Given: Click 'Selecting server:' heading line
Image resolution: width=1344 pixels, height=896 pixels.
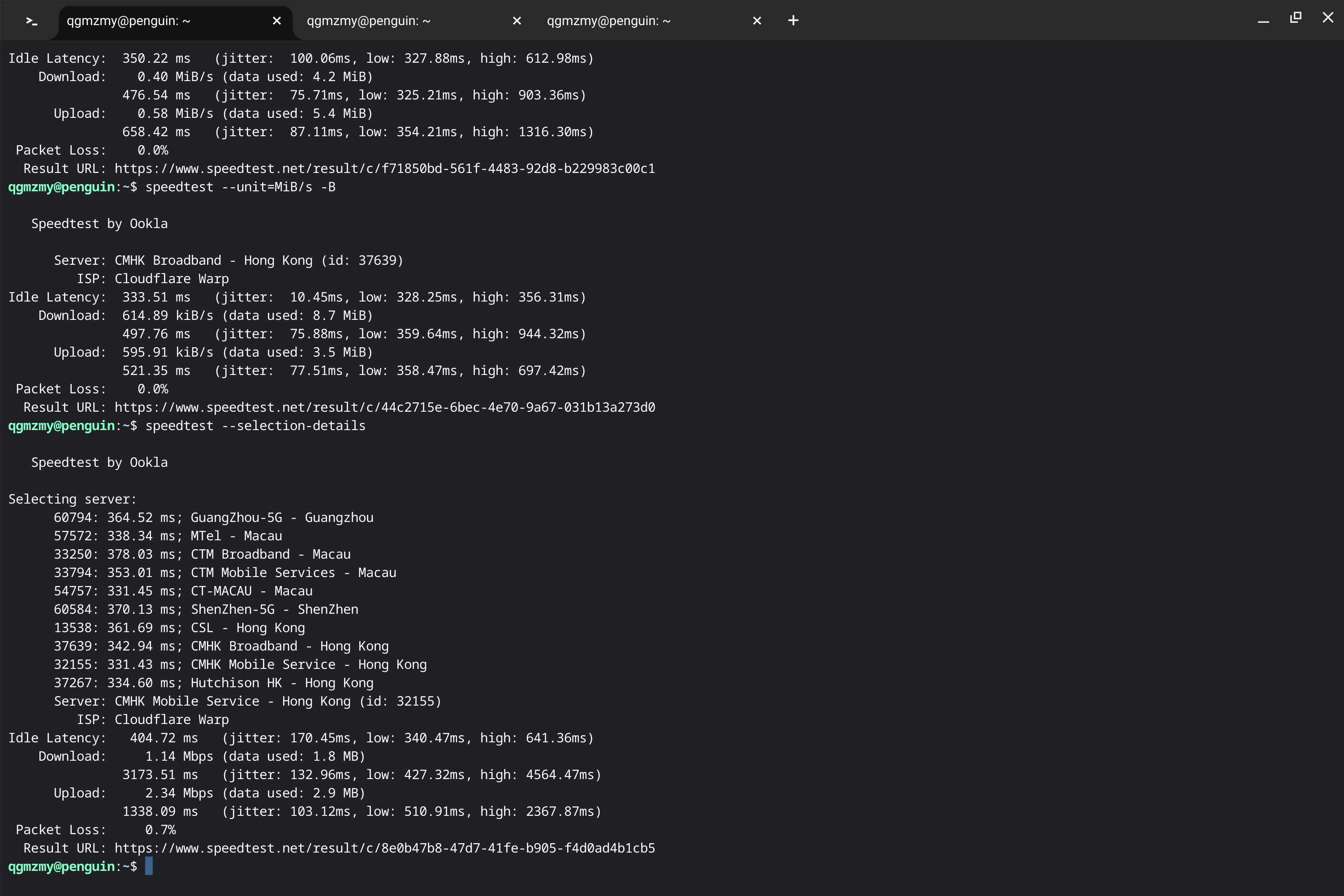Looking at the screenshot, I should (73, 500).
